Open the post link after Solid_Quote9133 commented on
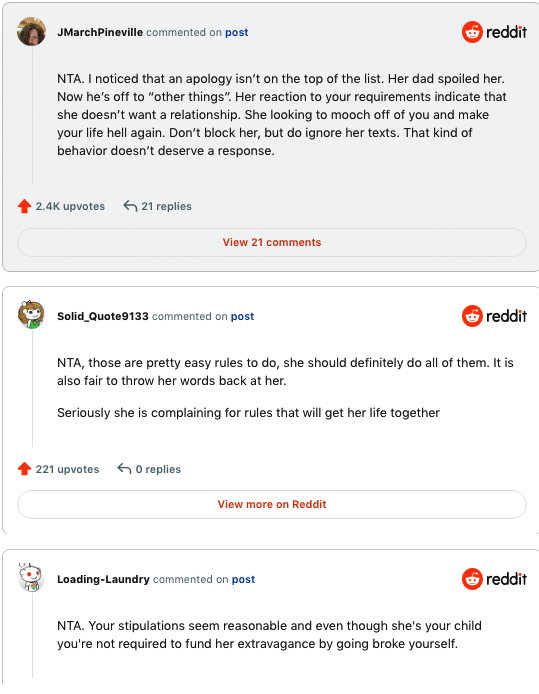This screenshot has height=694, width=539. click(x=243, y=317)
